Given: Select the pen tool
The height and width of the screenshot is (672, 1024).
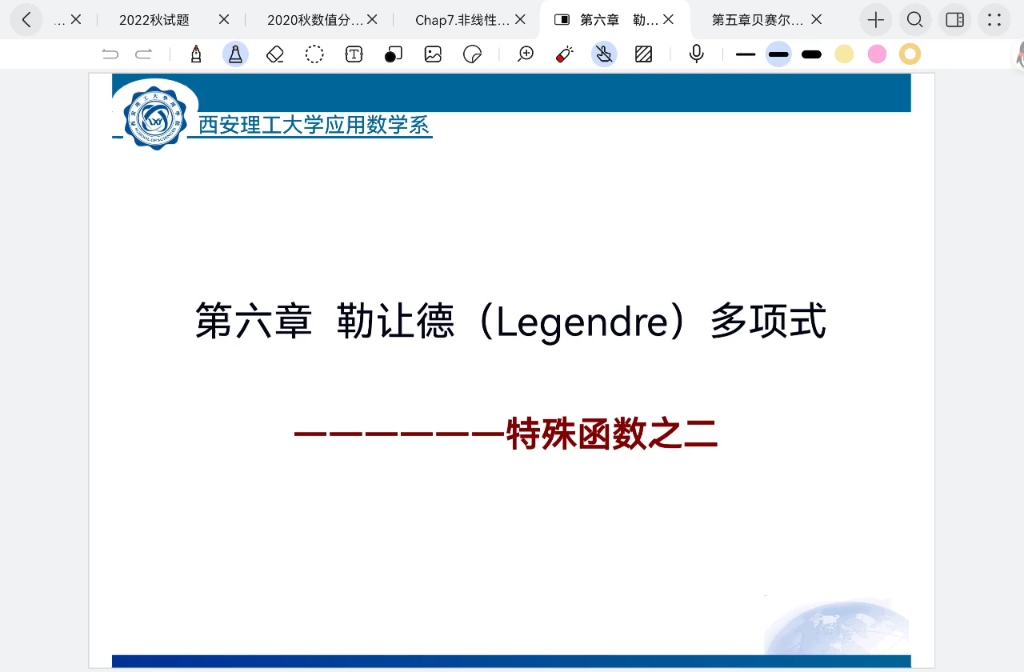Looking at the screenshot, I should click(196, 54).
